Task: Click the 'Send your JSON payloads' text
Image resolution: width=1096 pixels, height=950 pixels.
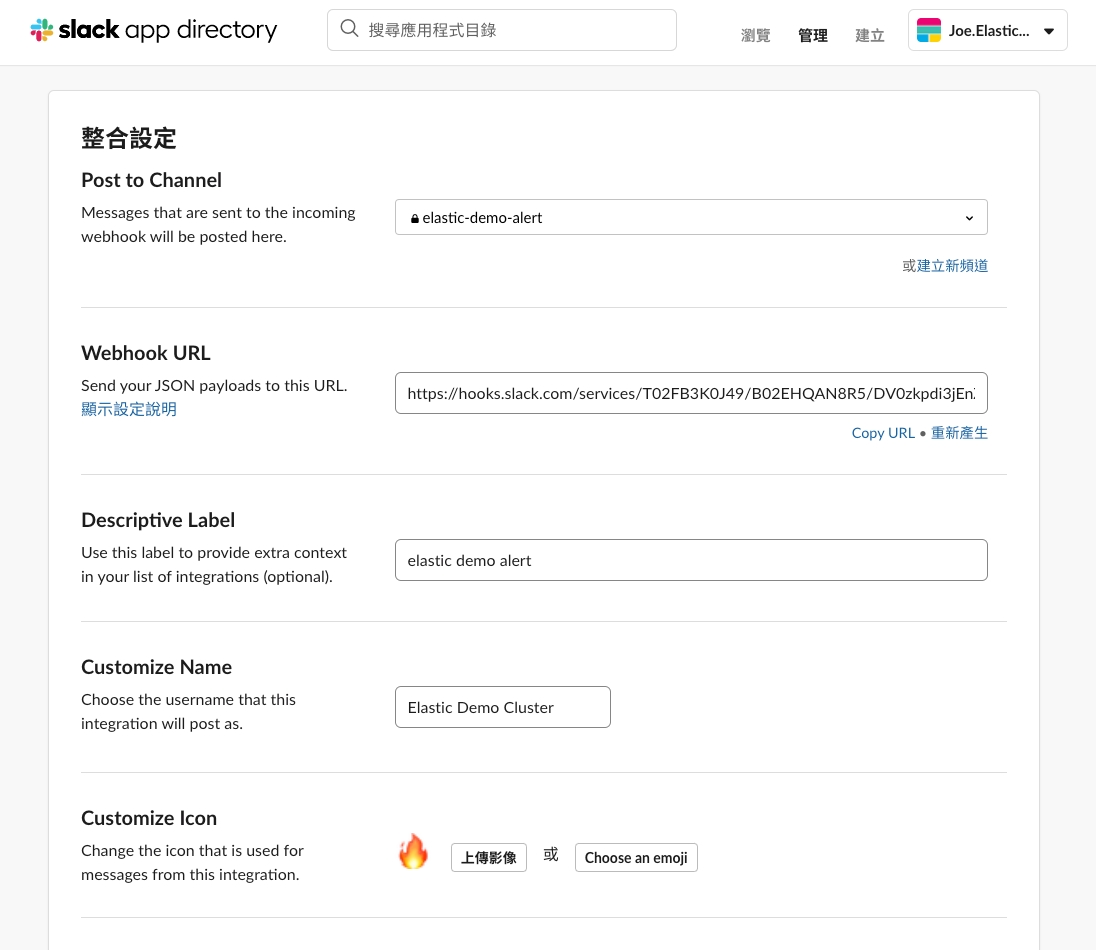Action: 214,385
